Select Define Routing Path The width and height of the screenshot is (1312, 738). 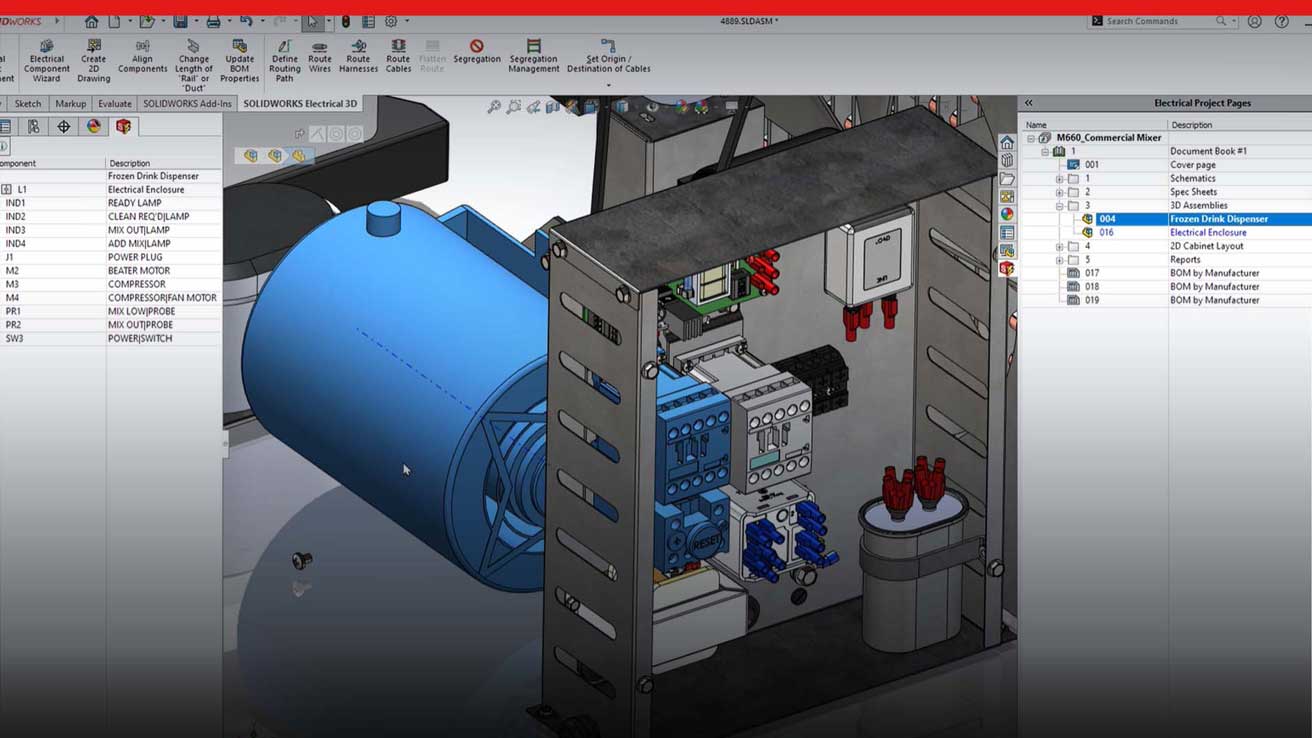(285, 61)
